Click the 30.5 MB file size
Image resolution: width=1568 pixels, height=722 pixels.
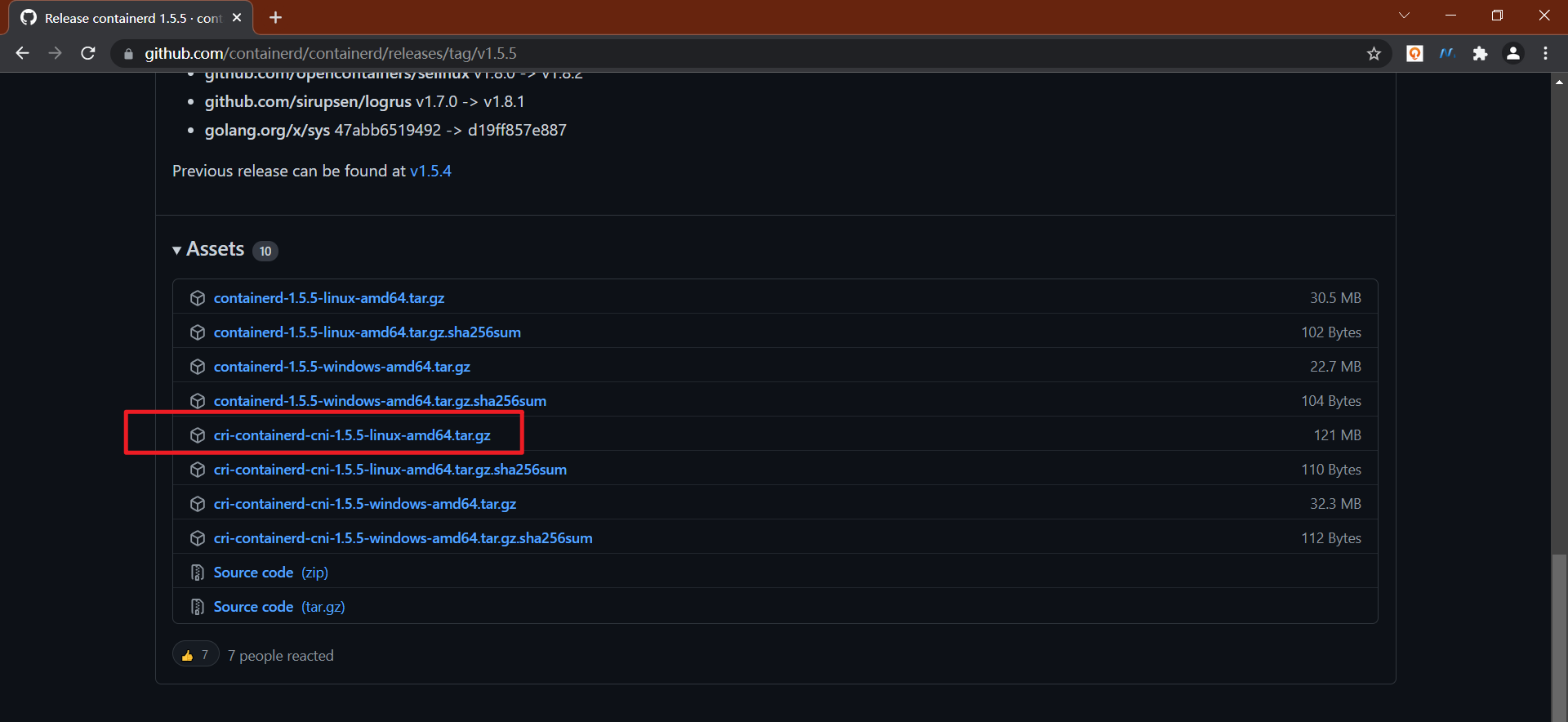point(1335,298)
